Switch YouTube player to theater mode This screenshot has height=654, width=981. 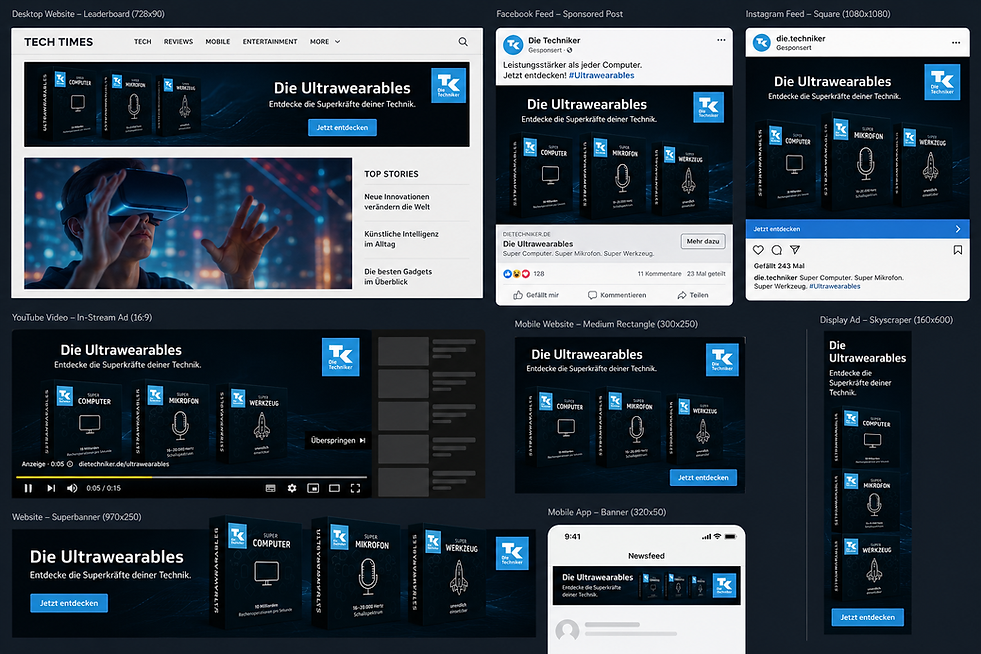pyautogui.click(x=335, y=488)
